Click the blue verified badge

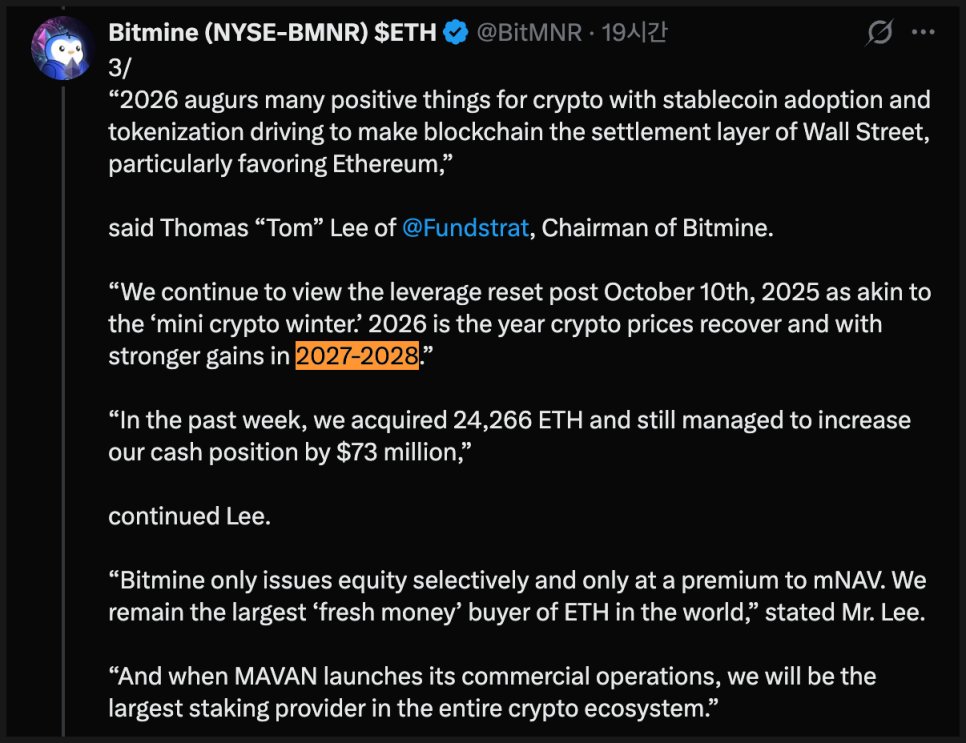point(455,33)
